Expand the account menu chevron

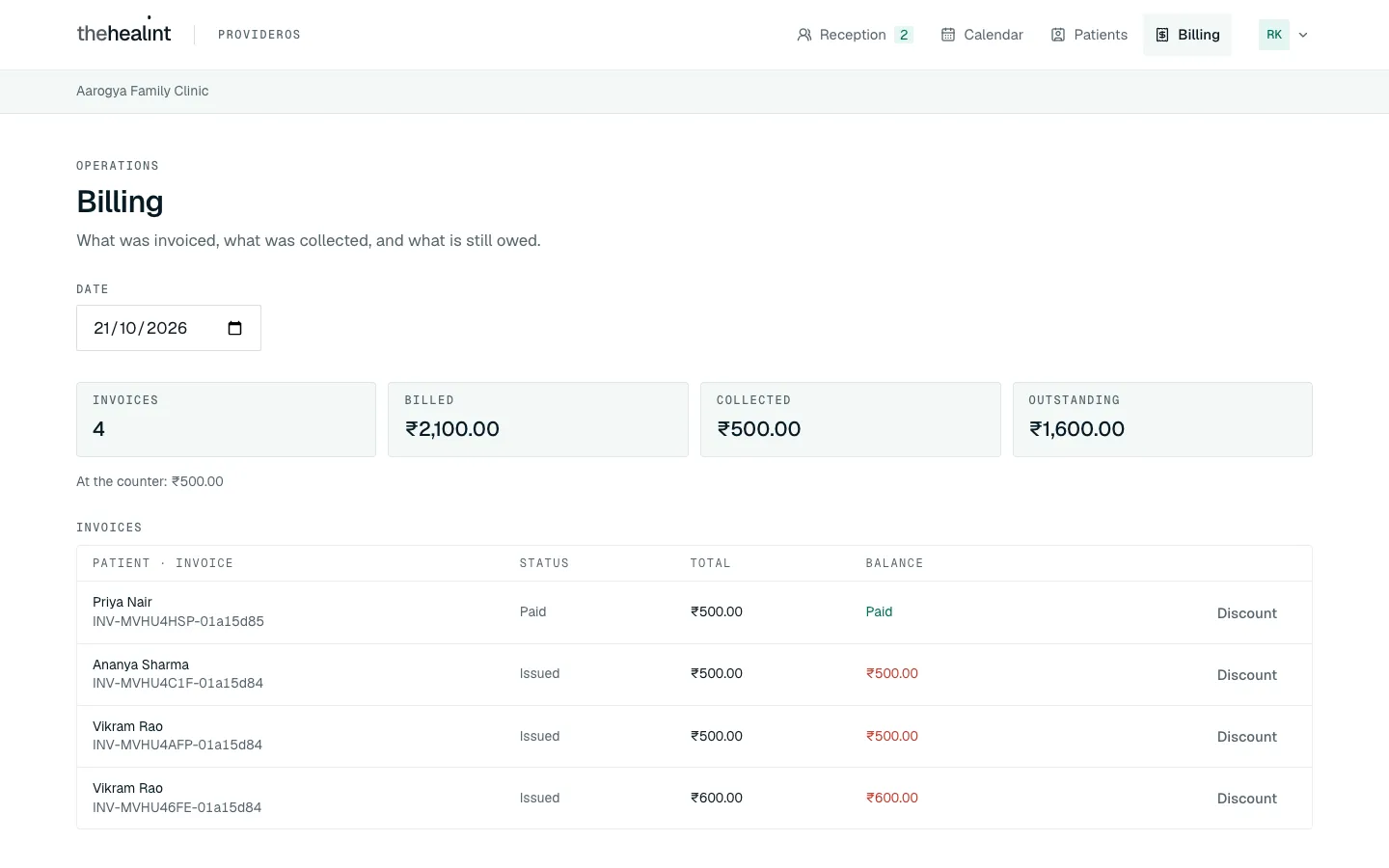click(1303, 35)
